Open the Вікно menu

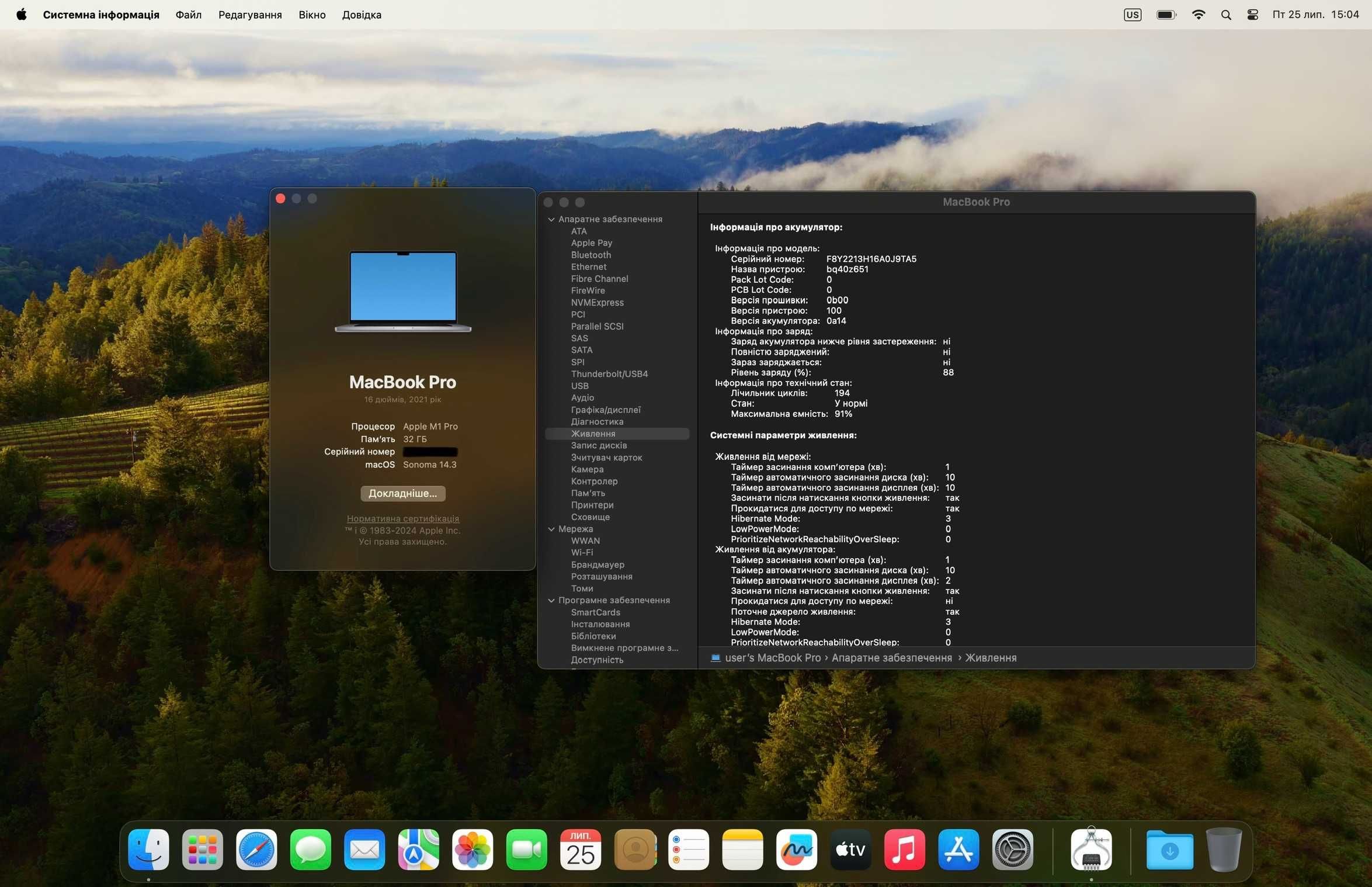click(x=312, y=15)
